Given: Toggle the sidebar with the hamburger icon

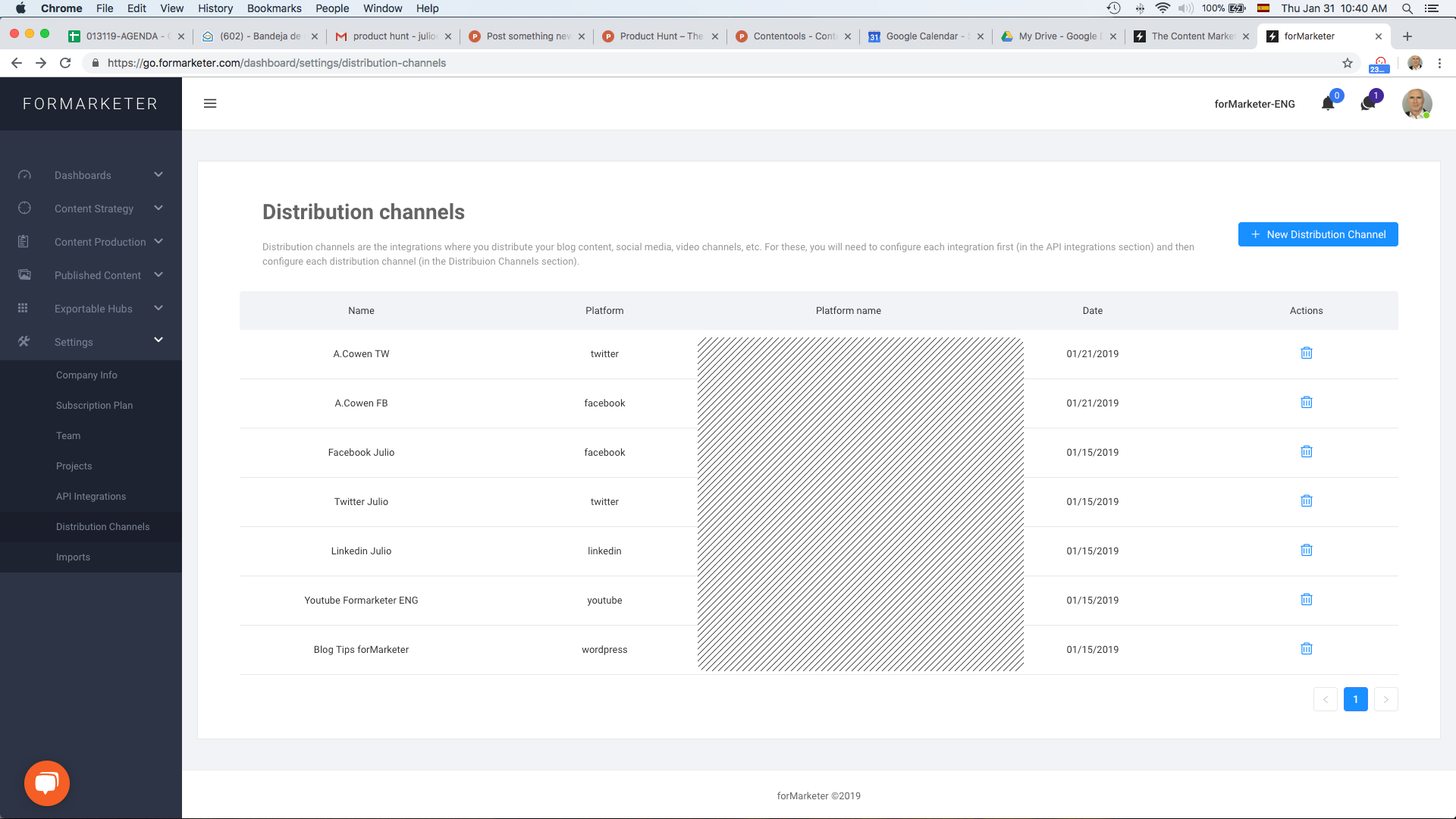Looking at the screenshot, I should pos(210,103).
